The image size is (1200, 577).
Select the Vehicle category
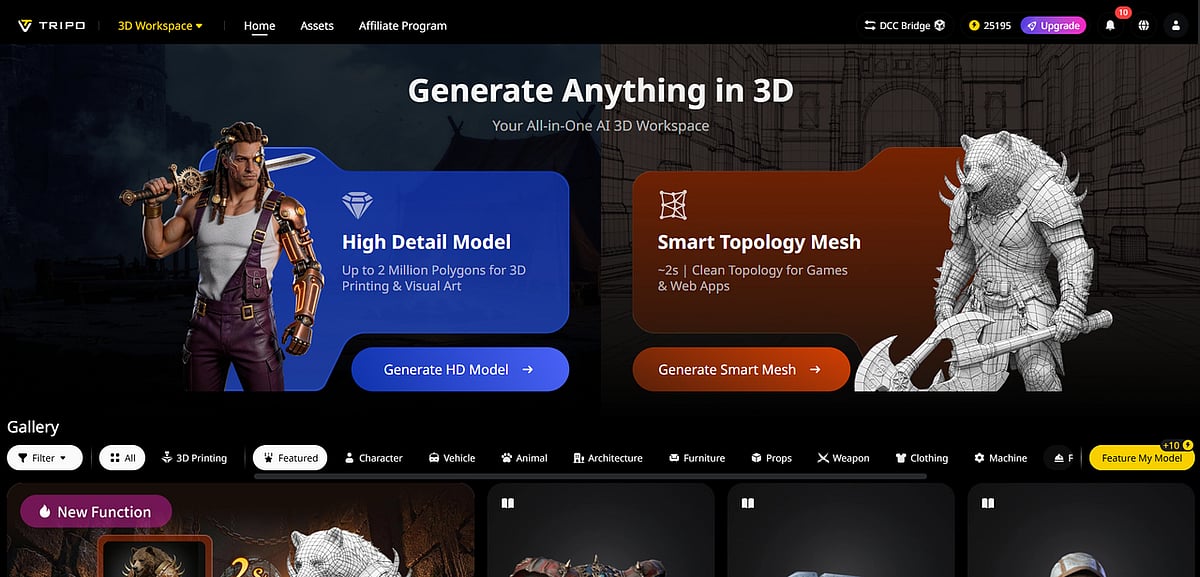(x=452, y=458)
